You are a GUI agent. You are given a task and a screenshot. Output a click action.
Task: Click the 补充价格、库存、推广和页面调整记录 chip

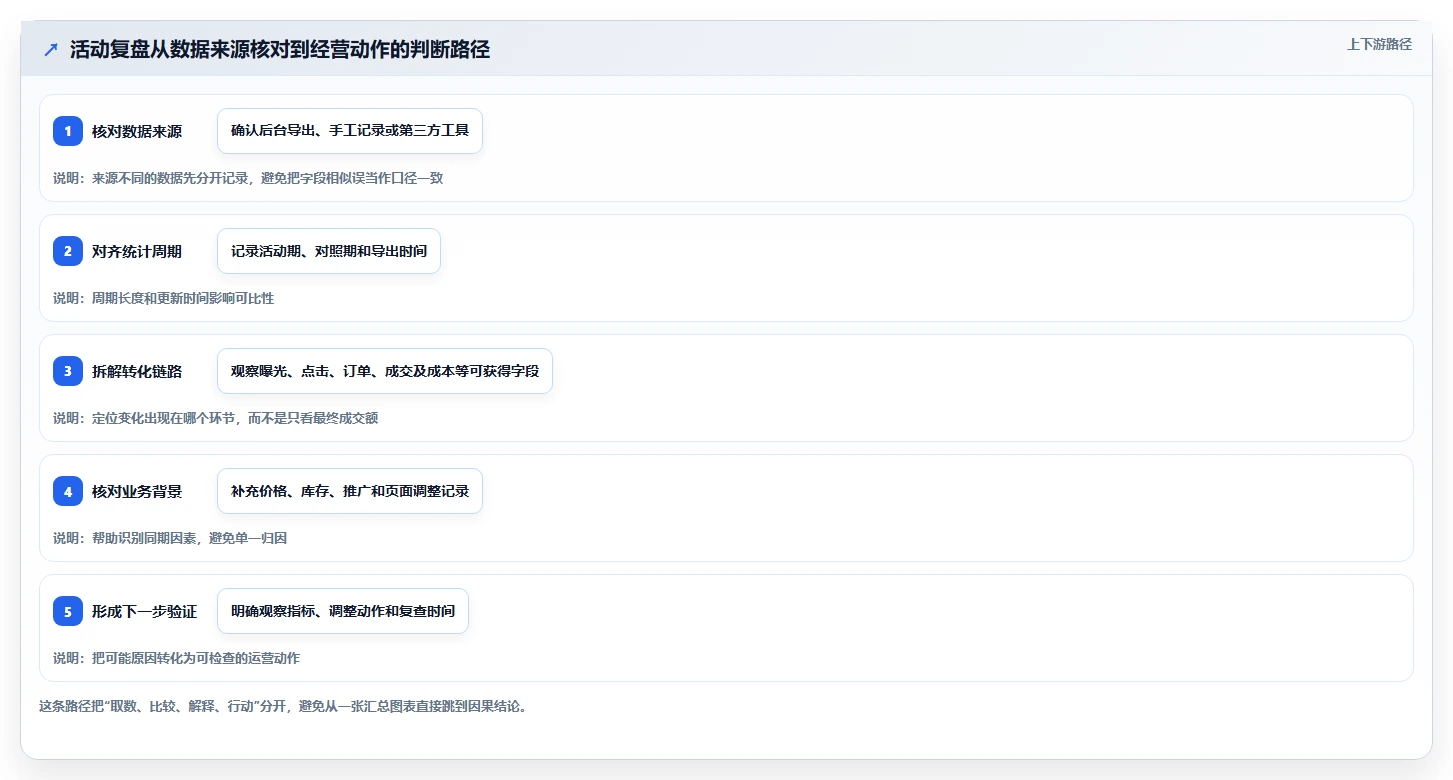350,491
